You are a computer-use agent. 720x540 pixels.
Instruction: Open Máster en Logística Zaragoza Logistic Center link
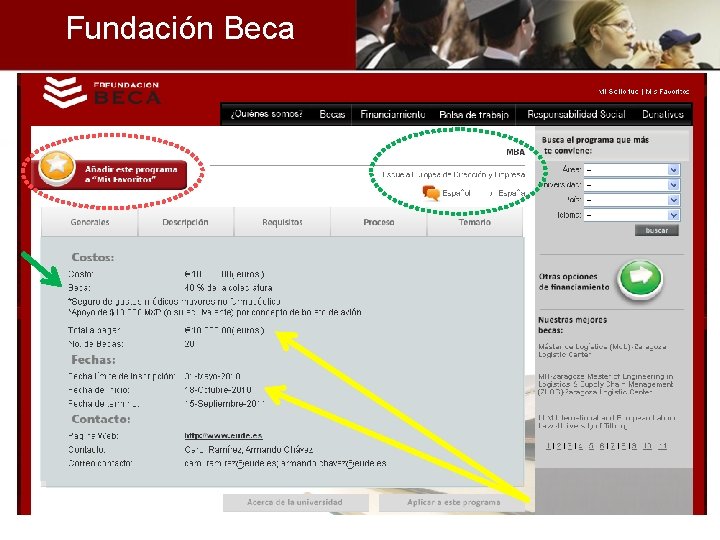click(602, 351)
